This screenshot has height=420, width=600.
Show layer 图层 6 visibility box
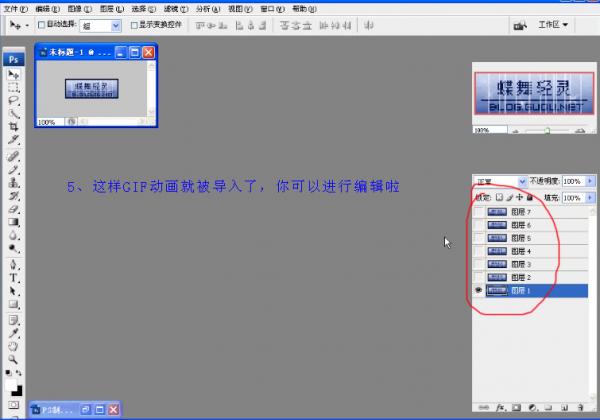click(x=478, y=225)
